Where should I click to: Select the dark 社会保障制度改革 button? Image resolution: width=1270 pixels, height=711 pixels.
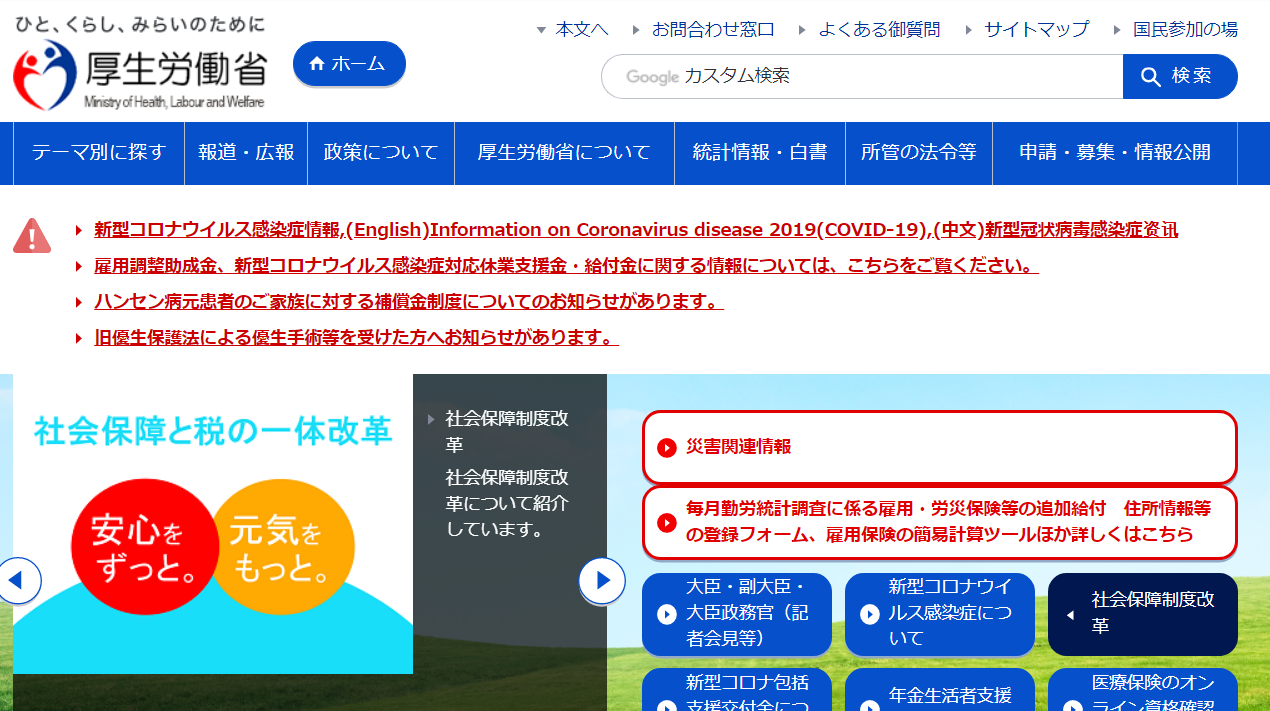coord(1143,614)
